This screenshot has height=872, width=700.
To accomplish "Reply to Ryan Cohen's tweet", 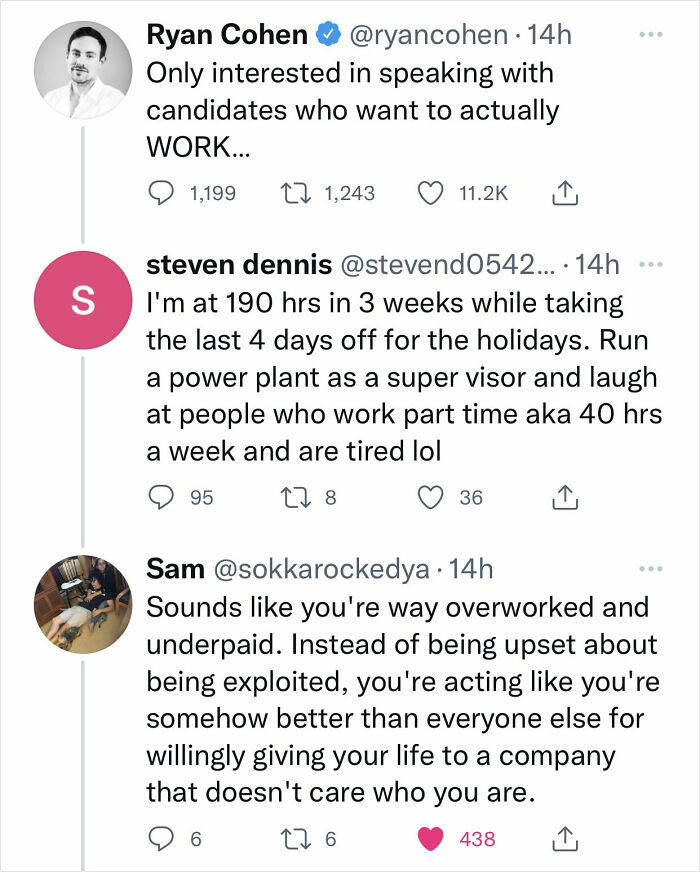I will [x=163, y=193].
